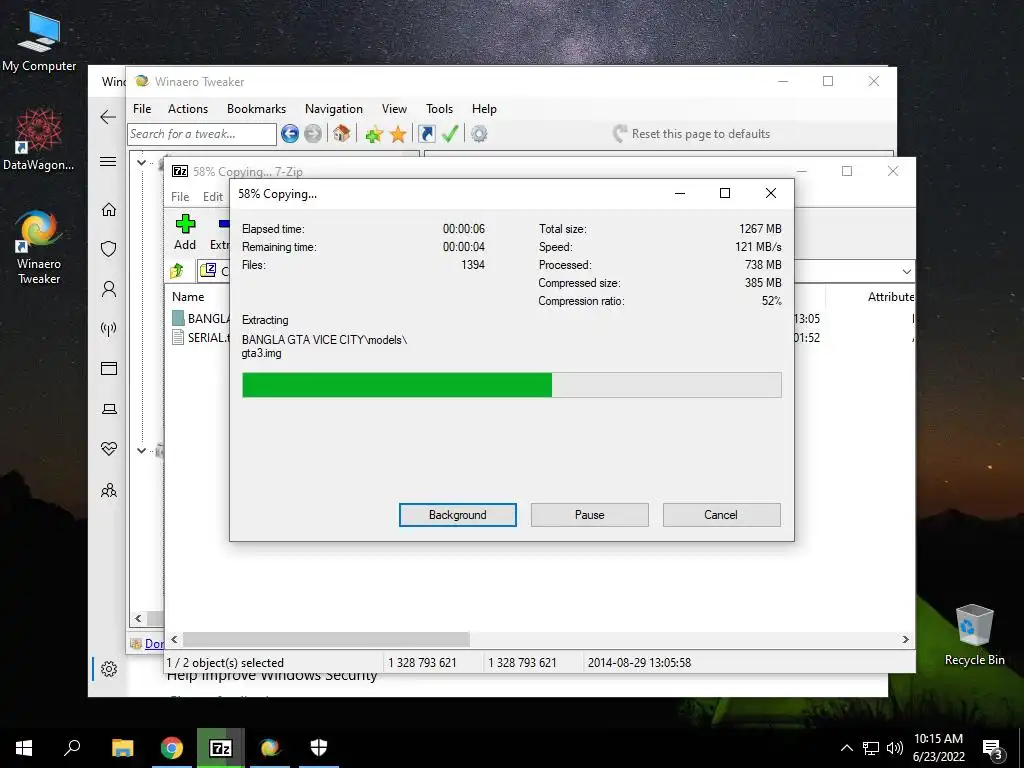Viewport: 1024px width, 768px height.
Task: Open View menu in Winaero Tweaker
Action: coord(394,109)
